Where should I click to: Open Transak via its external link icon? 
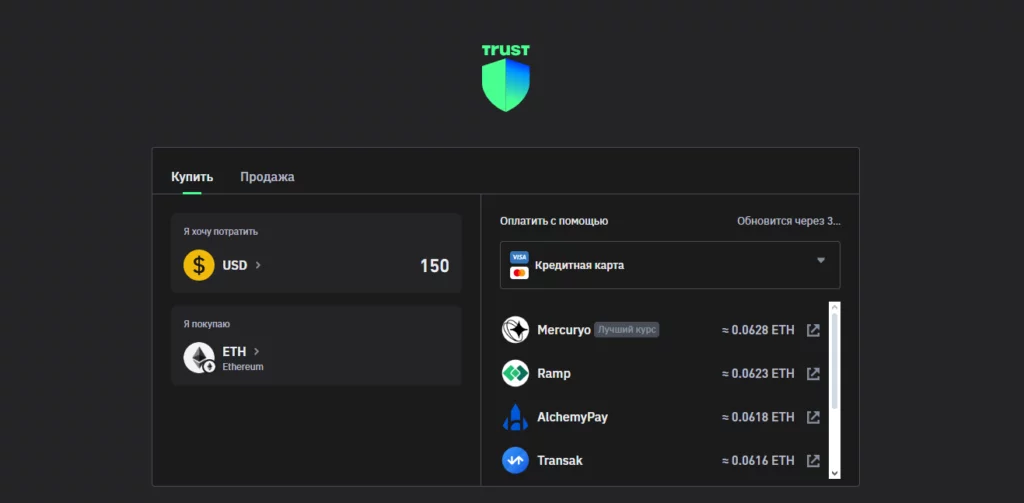pos(813,461)
